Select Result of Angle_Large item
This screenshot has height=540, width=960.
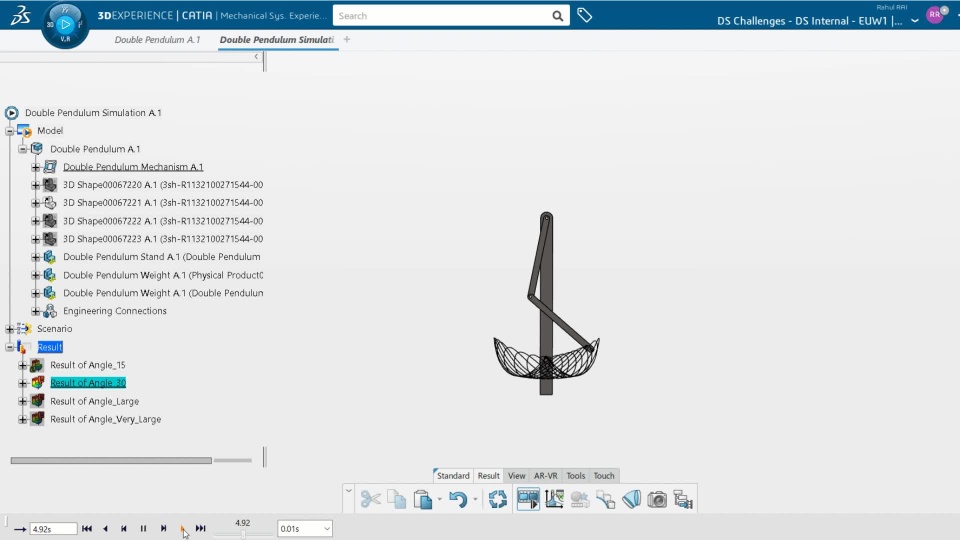point(94,401)
